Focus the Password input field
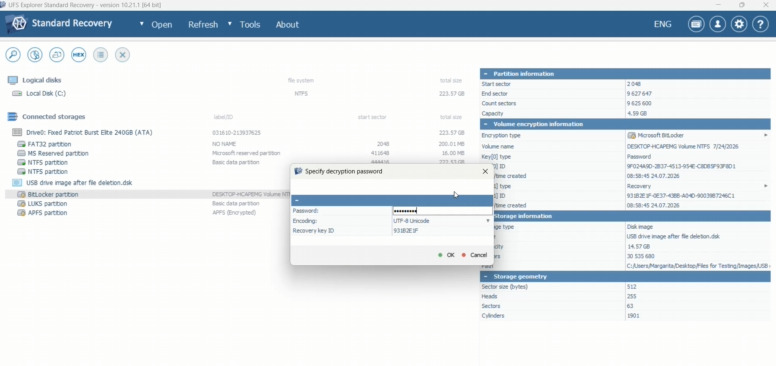This screenshot has height=366, width=776. (x=442, y=211)
